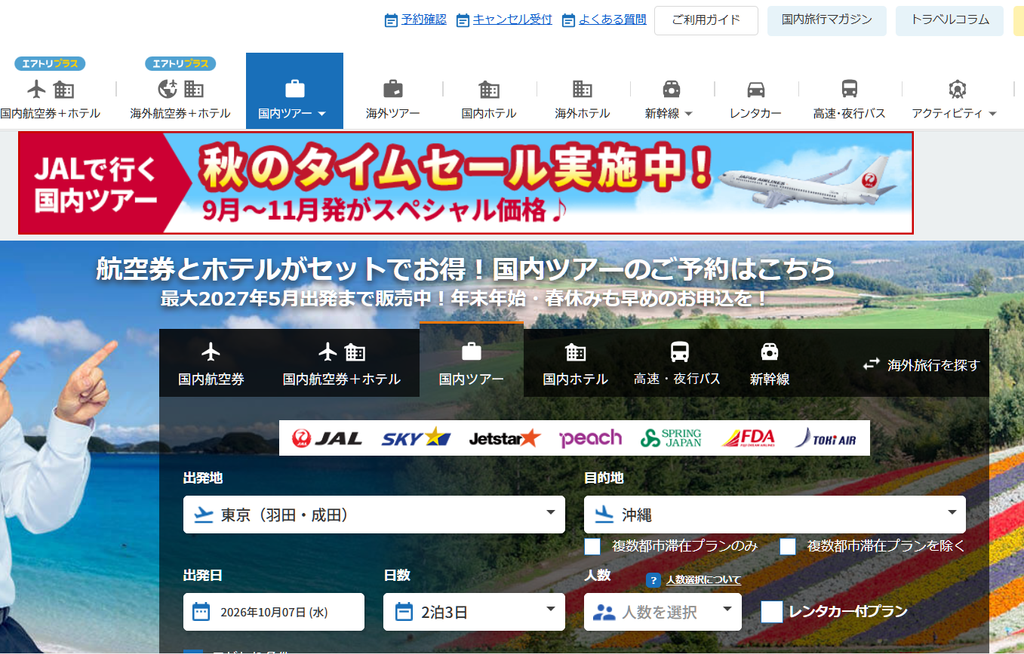
Task: Select 海外航空券+ホテル globe icon in navigation
Action: click(168, 89)
